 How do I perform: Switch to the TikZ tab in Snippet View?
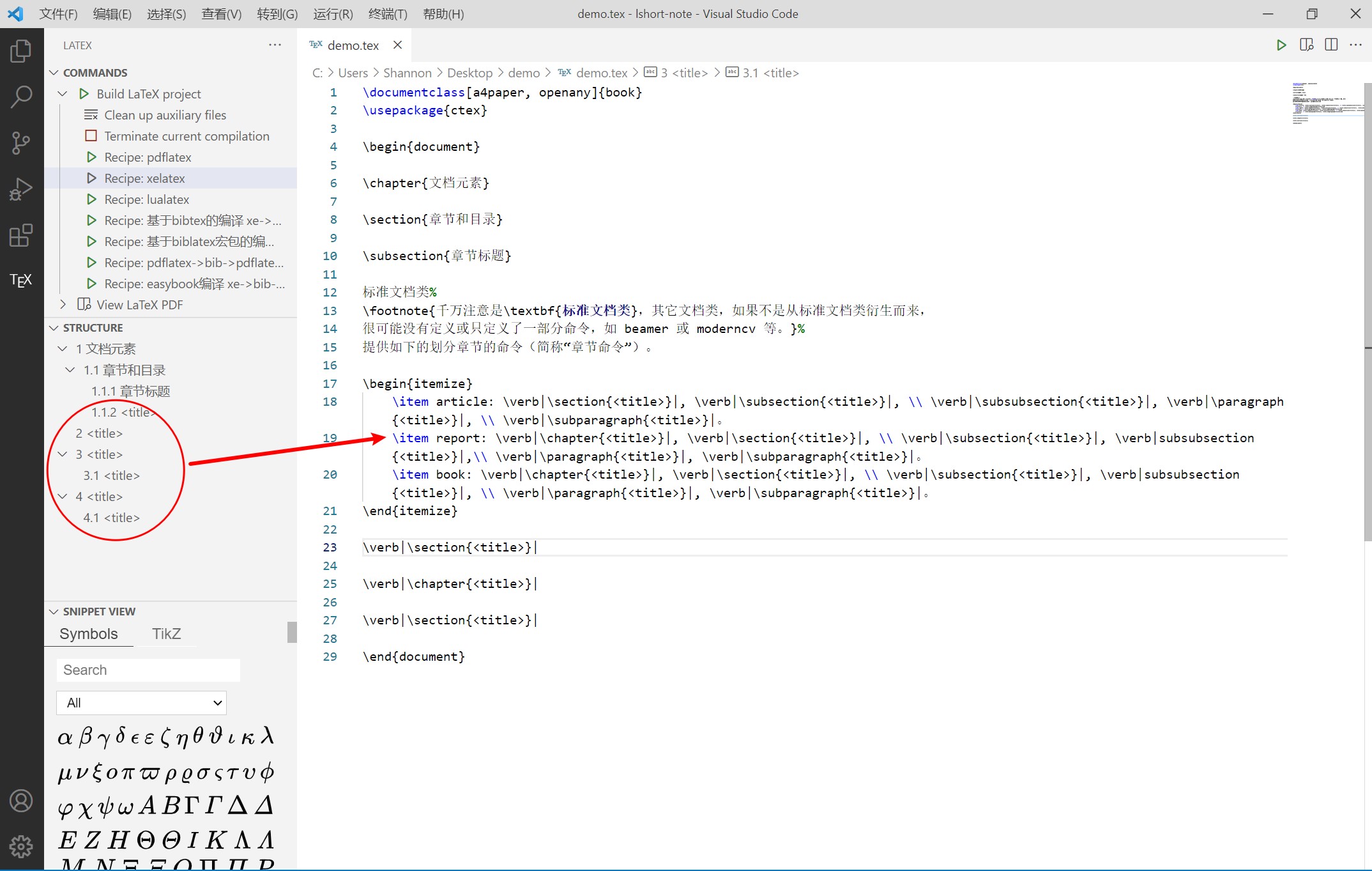click(x=165, y=633)
